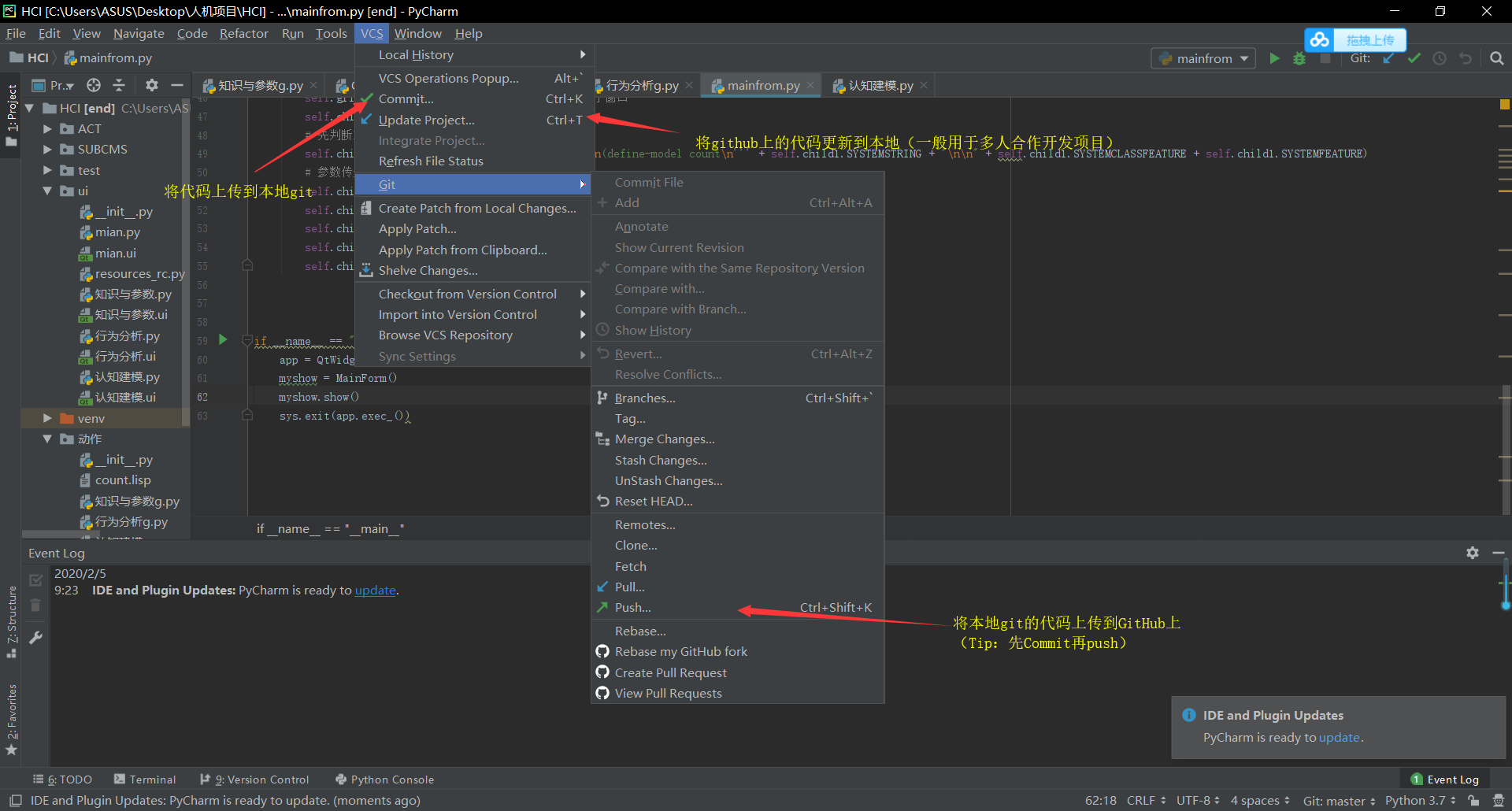Image resolution: width=1512 pixels, height=811 pixels.
Task: Click mark-as-read checkbox icon in Event Log
Action: (35, 580)
